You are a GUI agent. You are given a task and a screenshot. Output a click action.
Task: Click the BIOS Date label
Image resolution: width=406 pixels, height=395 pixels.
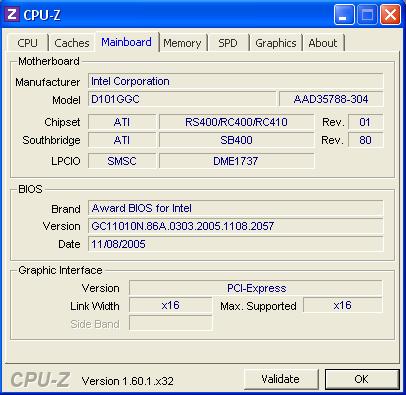(69, 244)
